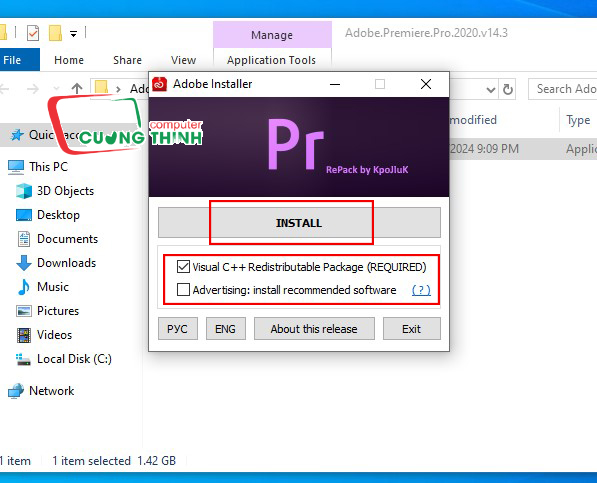
Task: Open Pictures in navigation pane
Action: (x=58, y=311)
